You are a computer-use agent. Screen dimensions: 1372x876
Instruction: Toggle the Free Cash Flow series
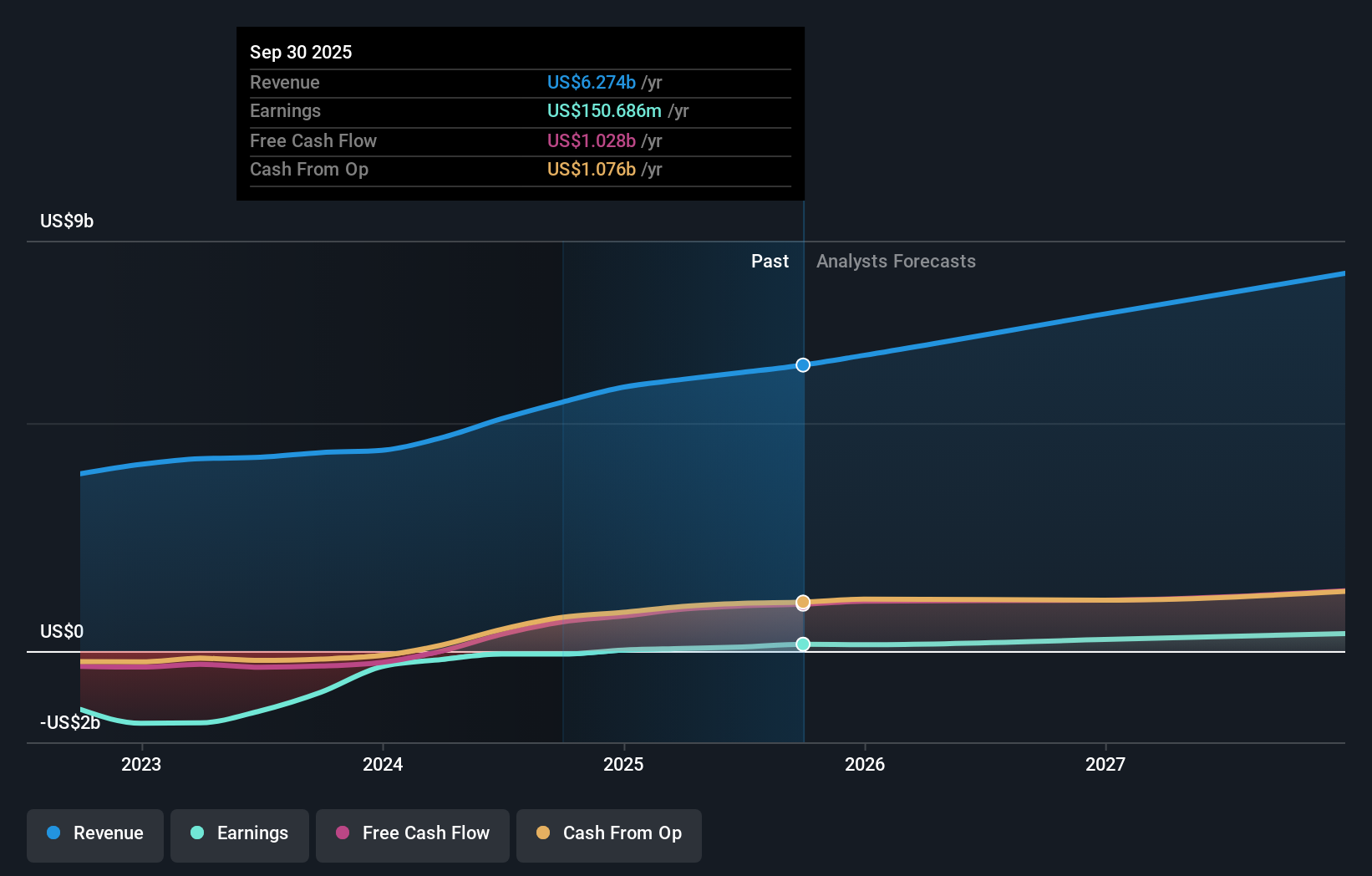click(412, 833)
